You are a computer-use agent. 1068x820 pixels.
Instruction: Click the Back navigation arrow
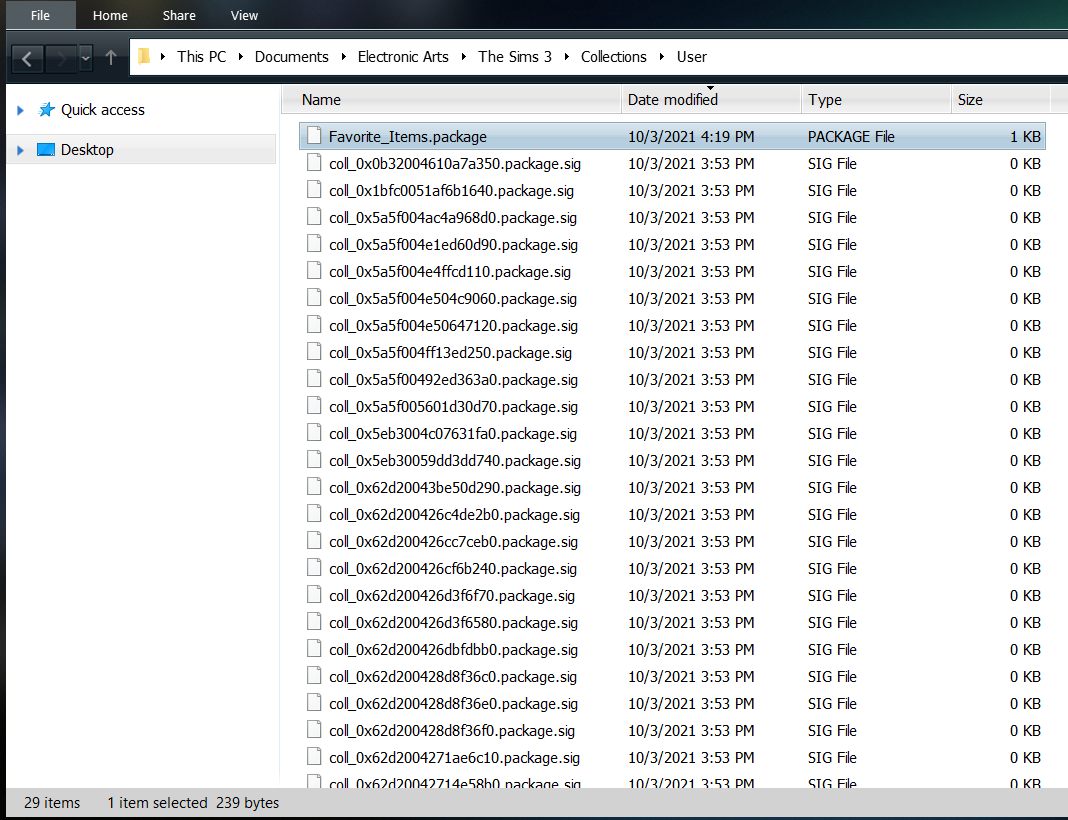click(x=27, y=59)
